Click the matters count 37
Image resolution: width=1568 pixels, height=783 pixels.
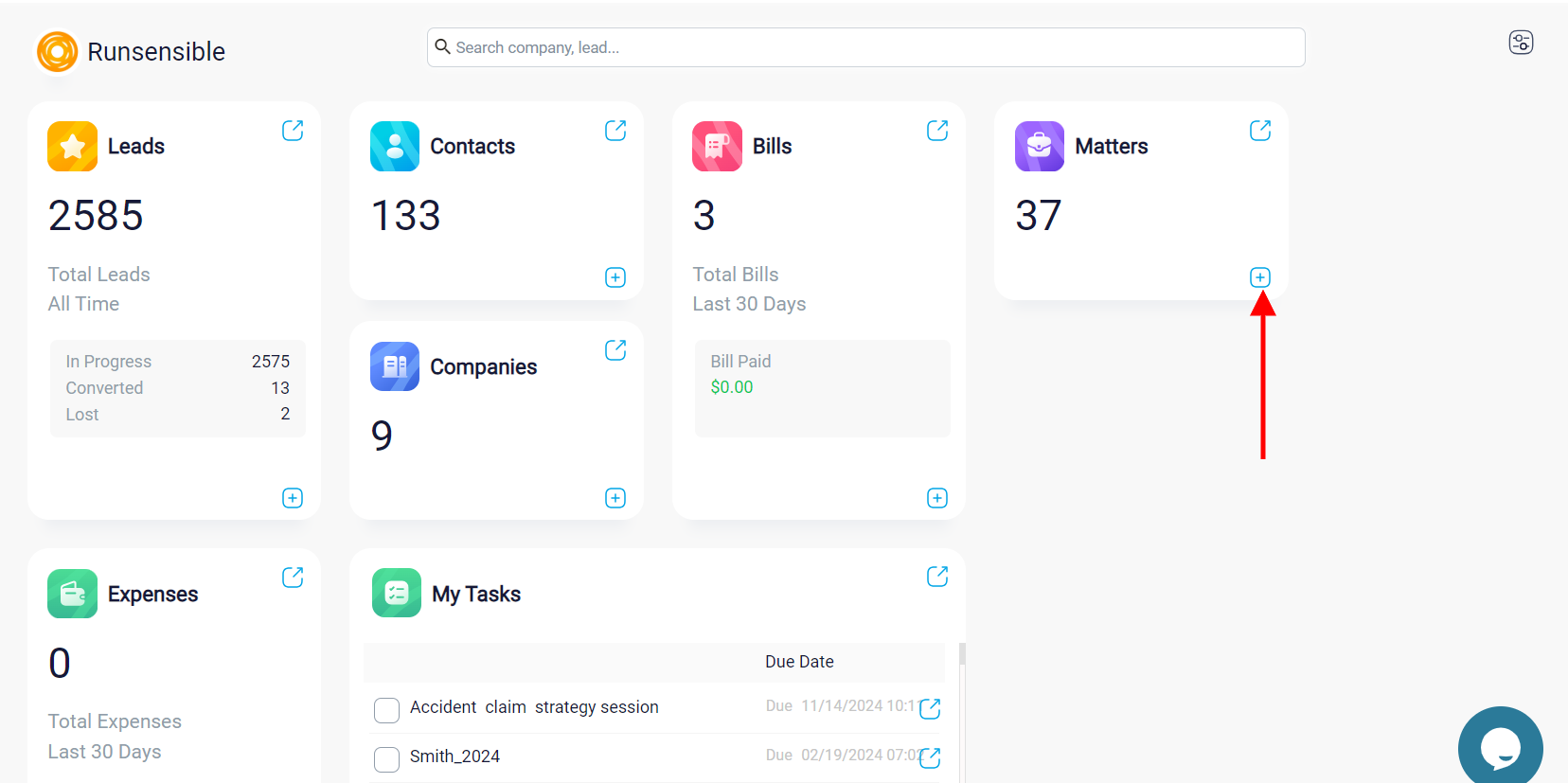click(1039, 215)
